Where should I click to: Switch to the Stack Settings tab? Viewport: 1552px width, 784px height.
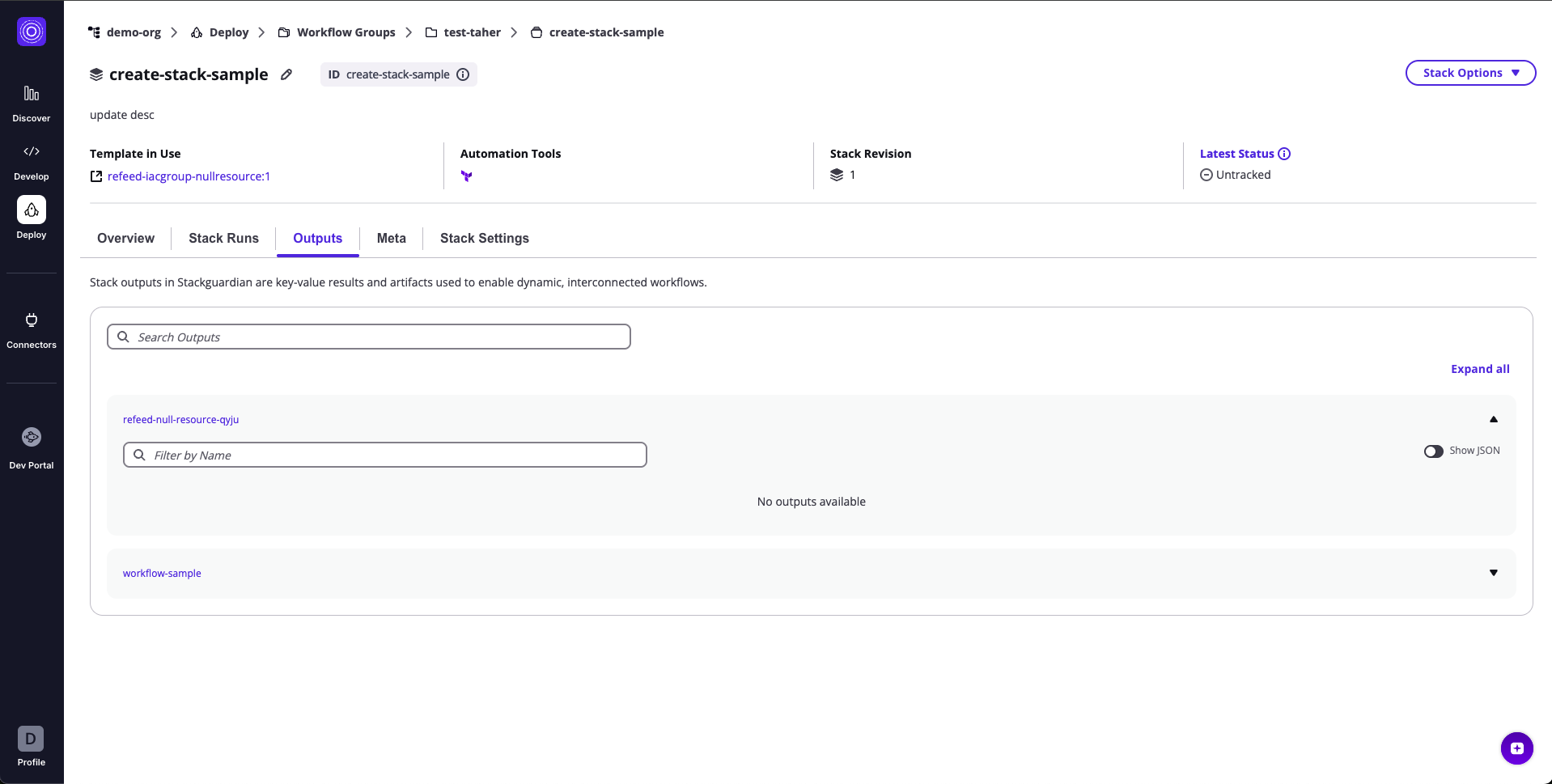(x=484, y=238)
